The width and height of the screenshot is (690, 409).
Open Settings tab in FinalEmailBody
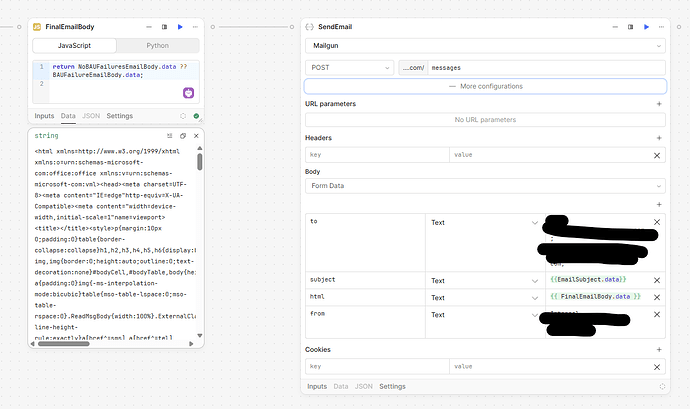click(x=120, y=116)
